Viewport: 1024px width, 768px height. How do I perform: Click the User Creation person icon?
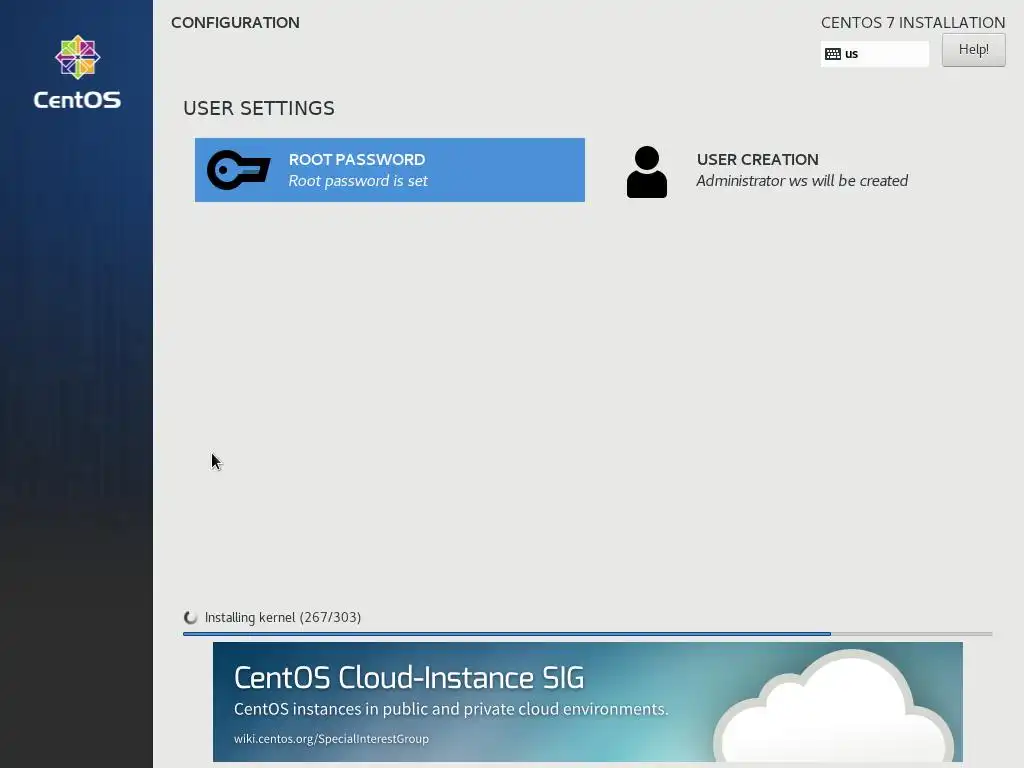[x=647, y=172]
